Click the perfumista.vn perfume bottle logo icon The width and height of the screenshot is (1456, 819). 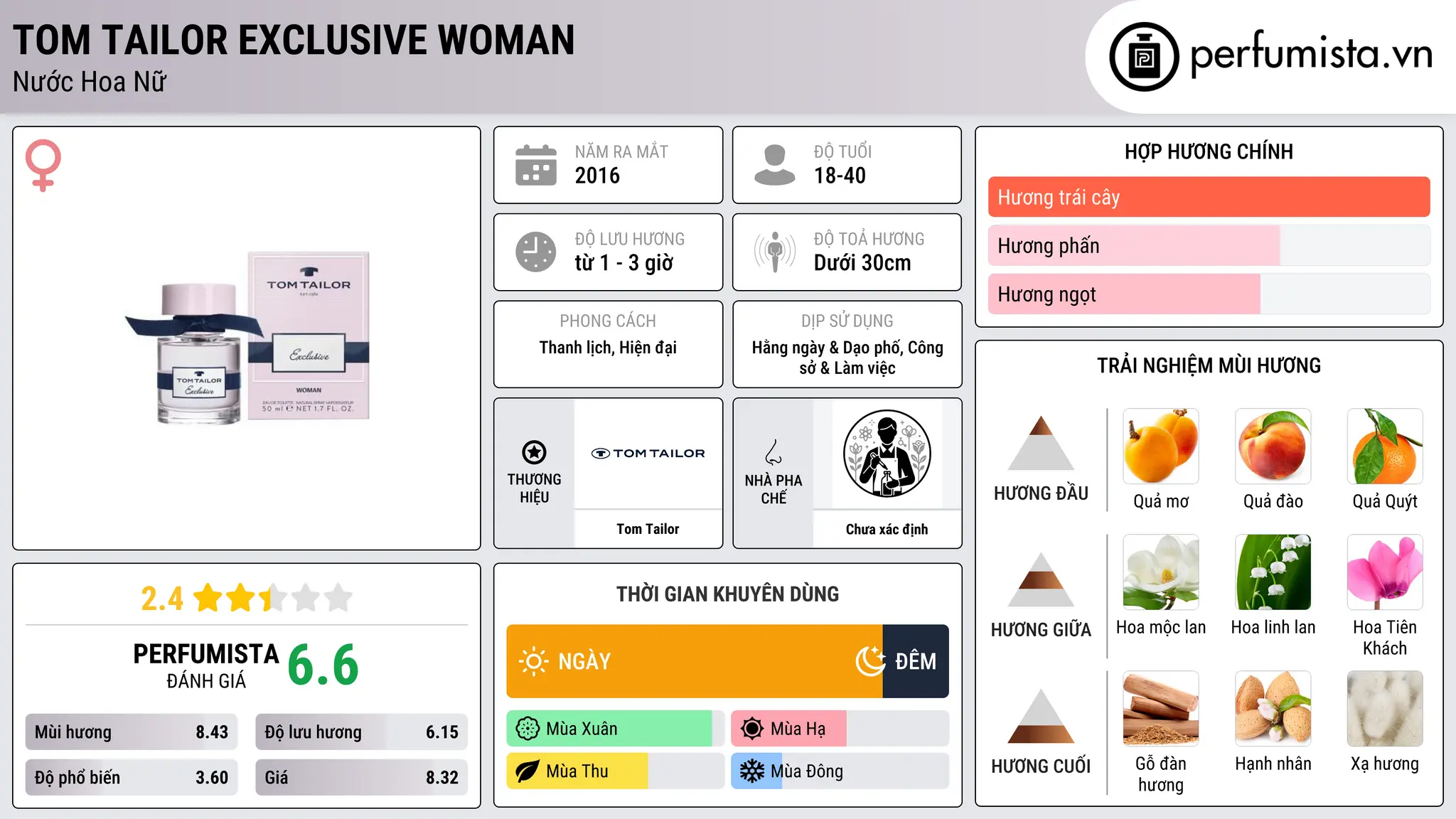point(1144,57)
